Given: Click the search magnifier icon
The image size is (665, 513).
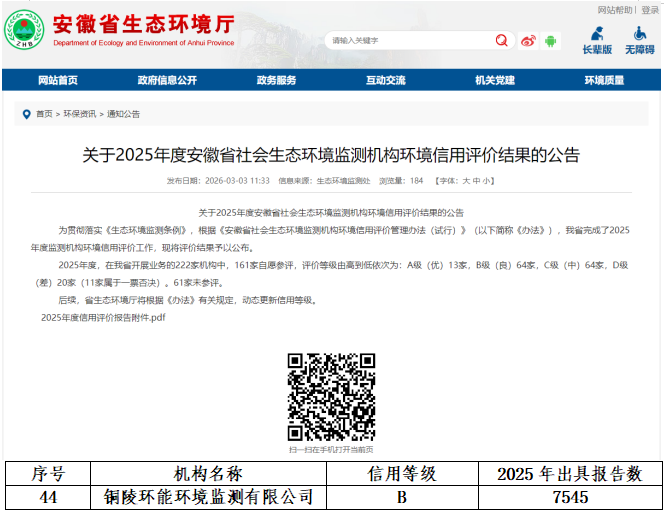Looking at the screenshot, I should (501, 40).
